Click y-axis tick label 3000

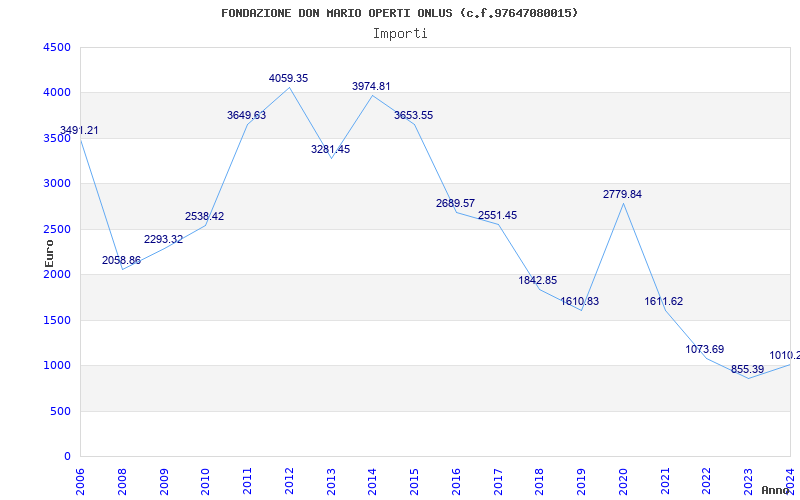57,183
